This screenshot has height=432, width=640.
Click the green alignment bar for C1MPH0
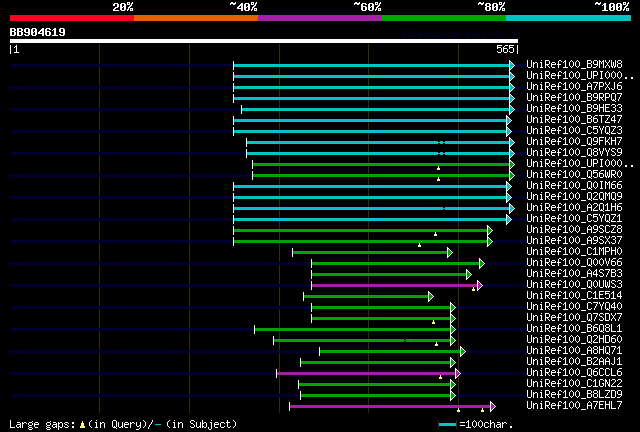pos(370,252)
